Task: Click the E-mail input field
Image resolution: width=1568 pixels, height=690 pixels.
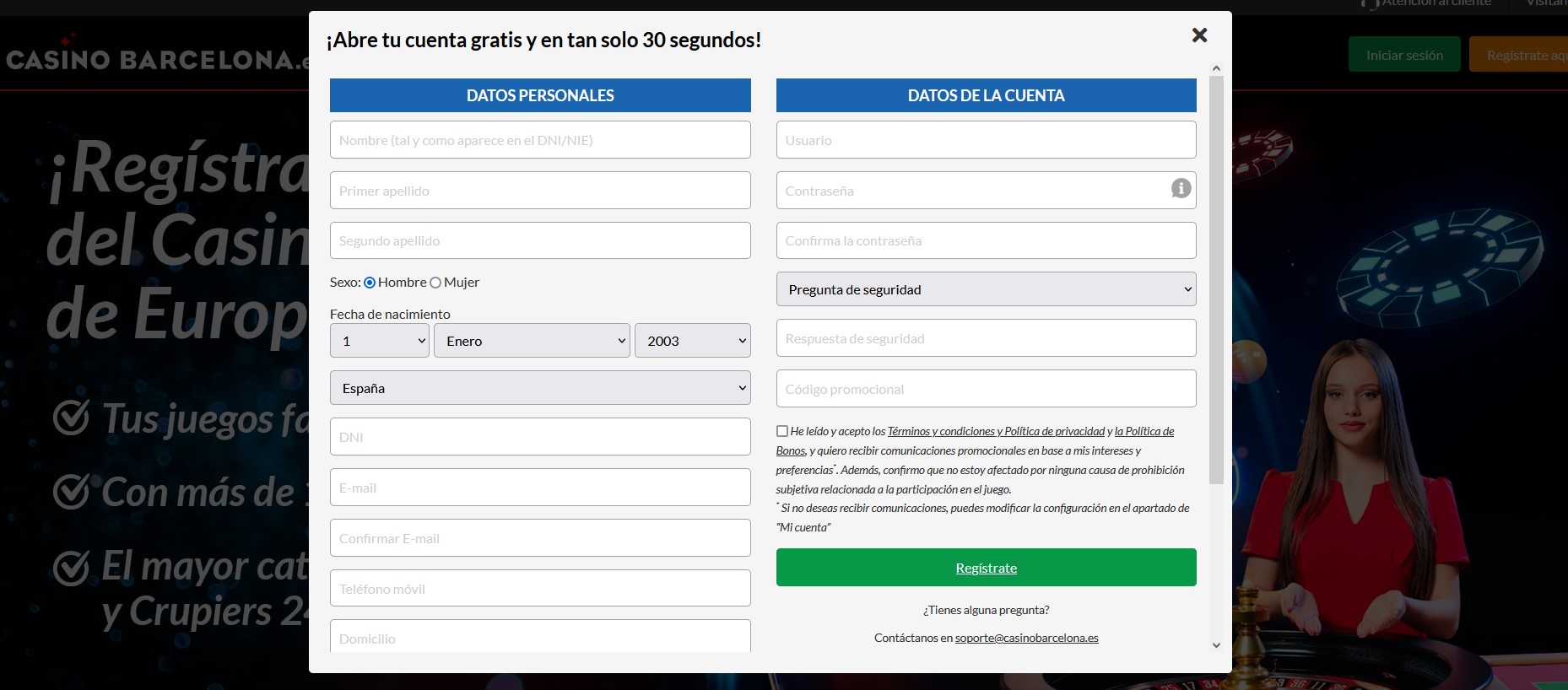Action: (540, 488)
